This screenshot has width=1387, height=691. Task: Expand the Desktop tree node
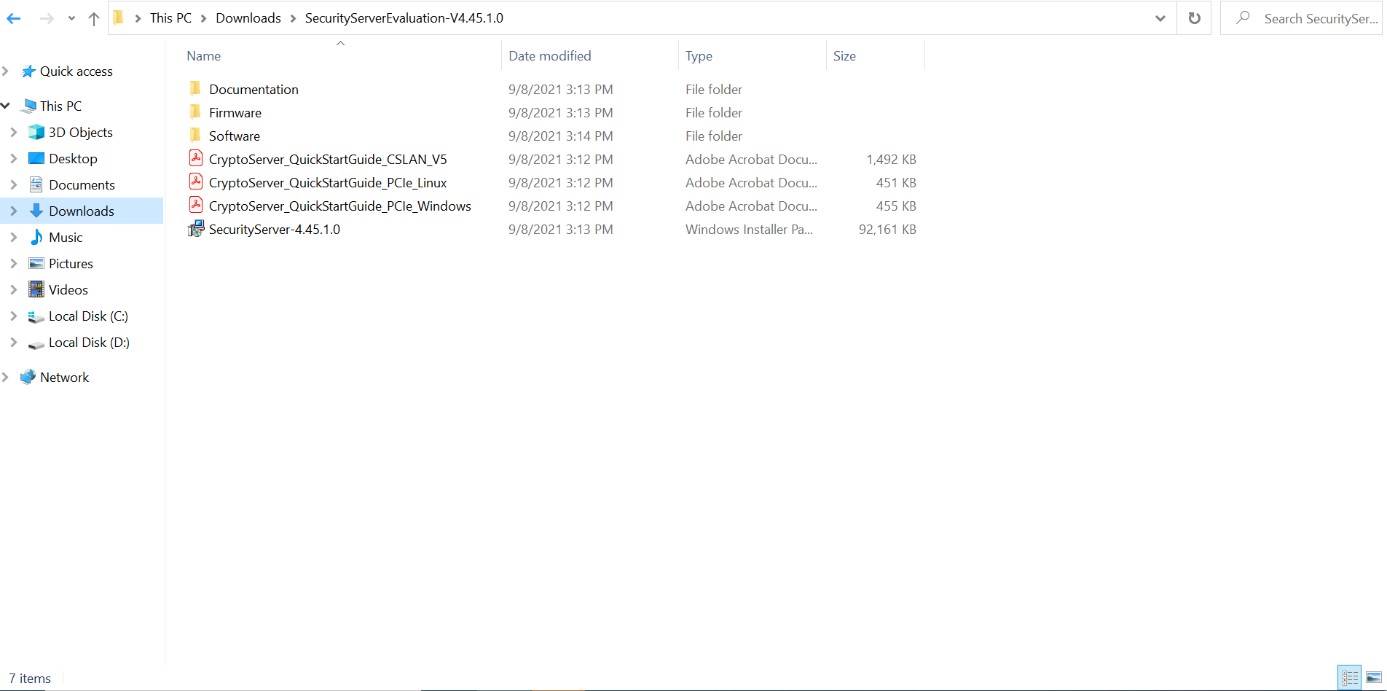click(x=14, y=158)
